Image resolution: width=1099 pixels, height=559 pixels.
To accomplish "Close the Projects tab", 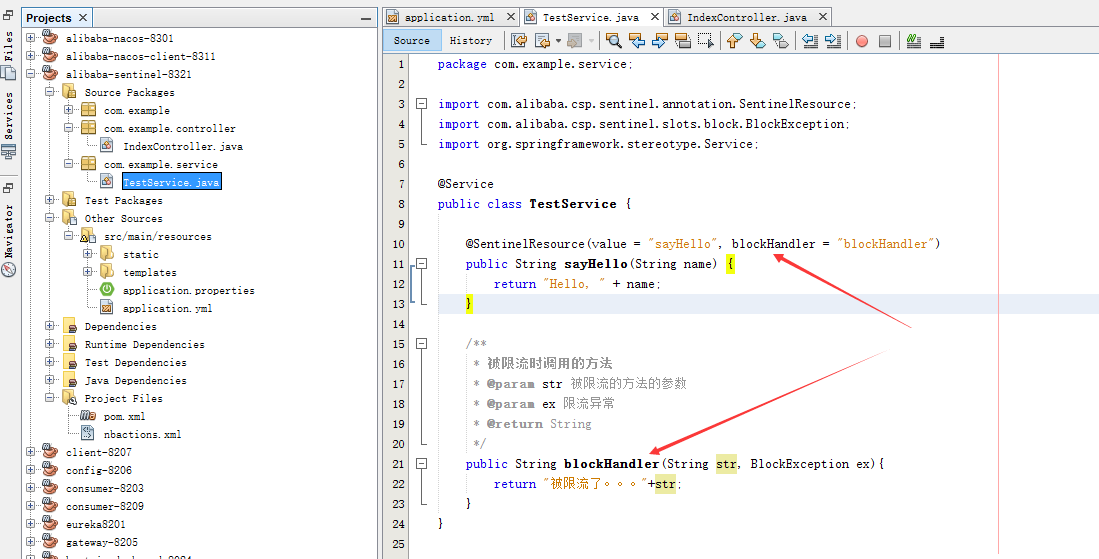I will click(x=83, y=18).
